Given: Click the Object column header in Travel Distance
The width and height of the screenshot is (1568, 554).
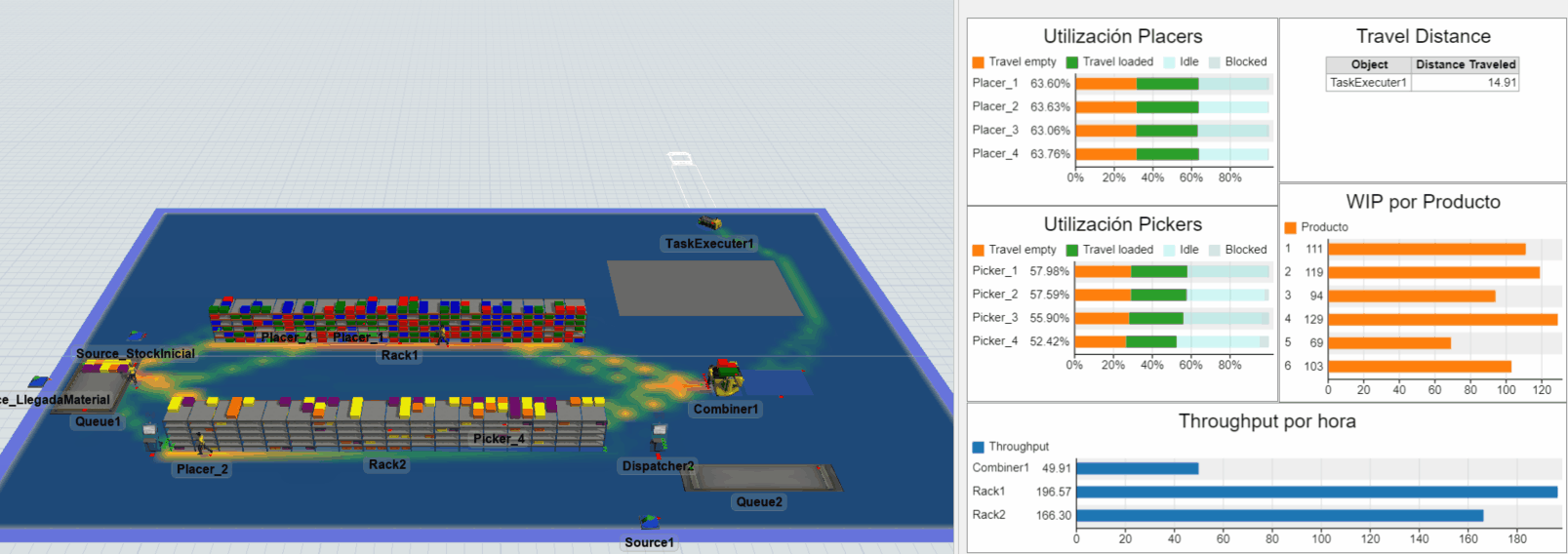Looking at the screenshot, I should pos(1369,64).
